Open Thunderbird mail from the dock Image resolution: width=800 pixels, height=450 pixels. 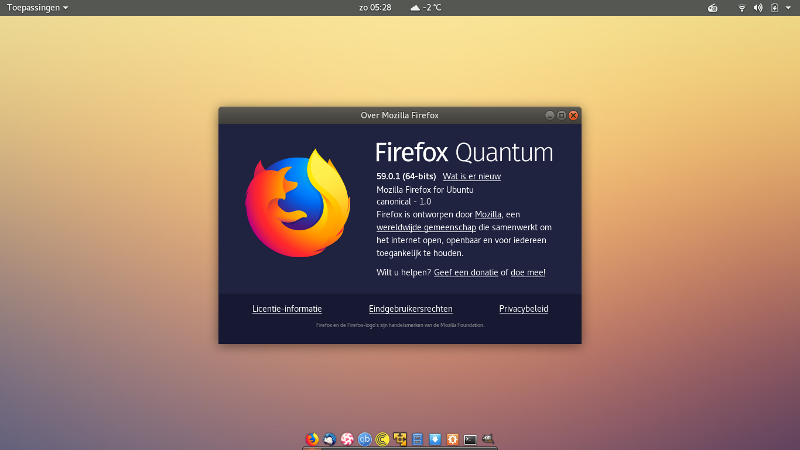330,439
